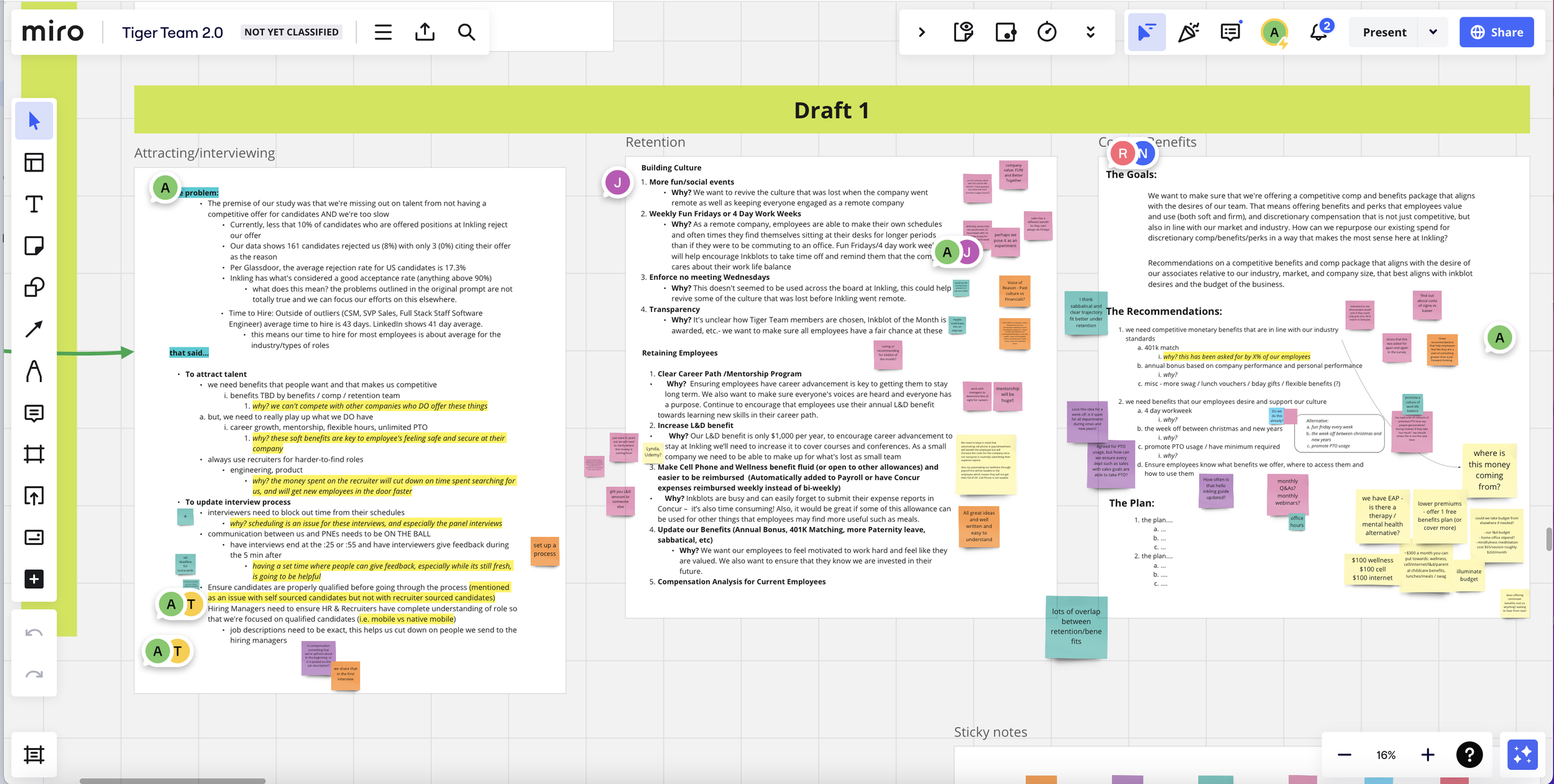This screenshot has height=784, width=1554.
Task: Open the board title Tiger Team 2.0
Action: tap(172, 32)
